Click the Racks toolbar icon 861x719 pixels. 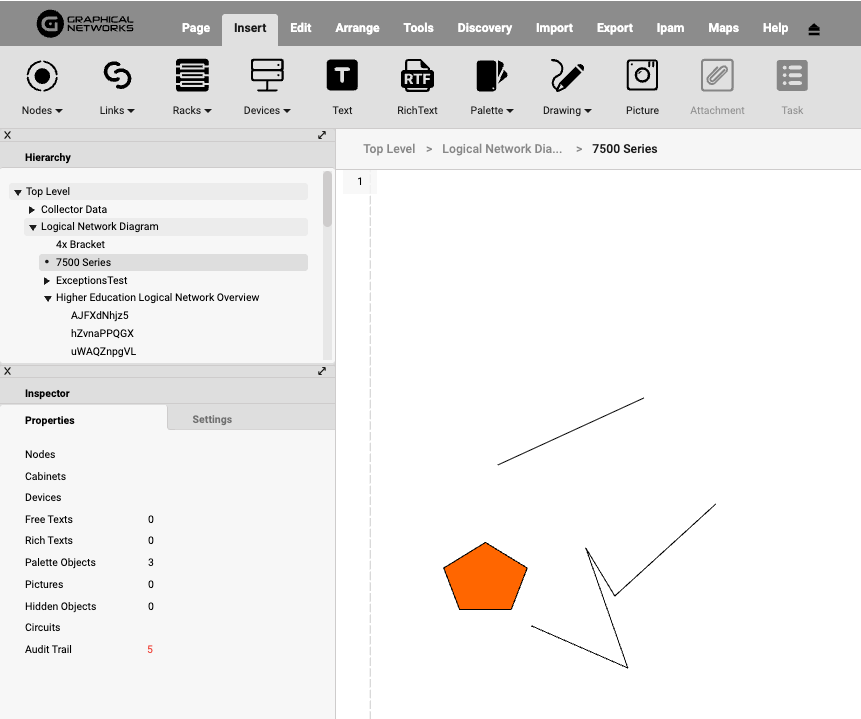(x=192, y=76)
